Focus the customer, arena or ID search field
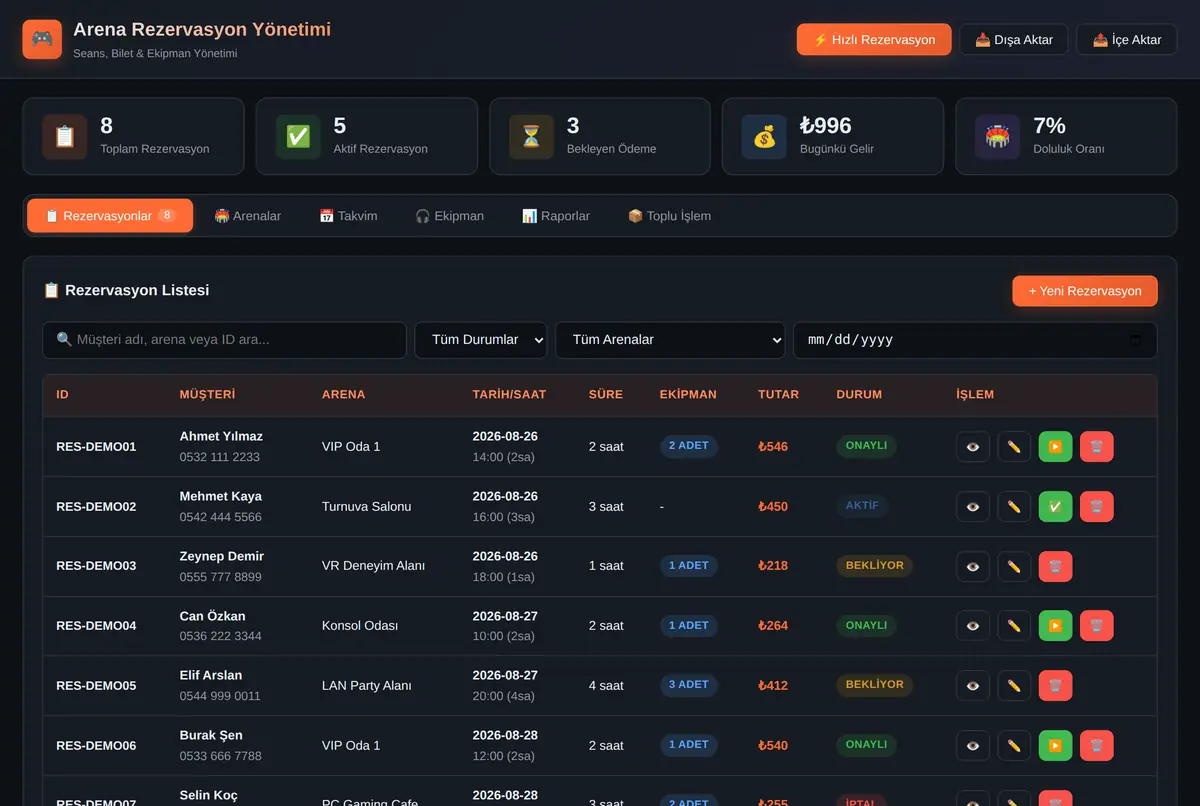Screen dimensions: 1200x806 225,340
